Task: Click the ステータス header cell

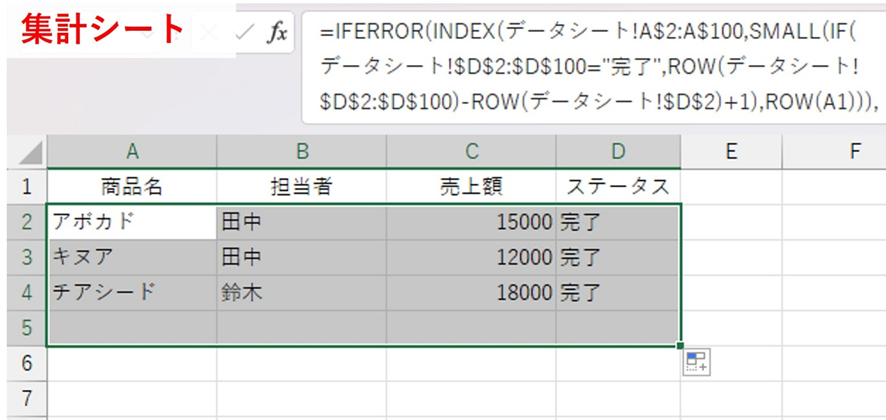Action: pos(618,186)
